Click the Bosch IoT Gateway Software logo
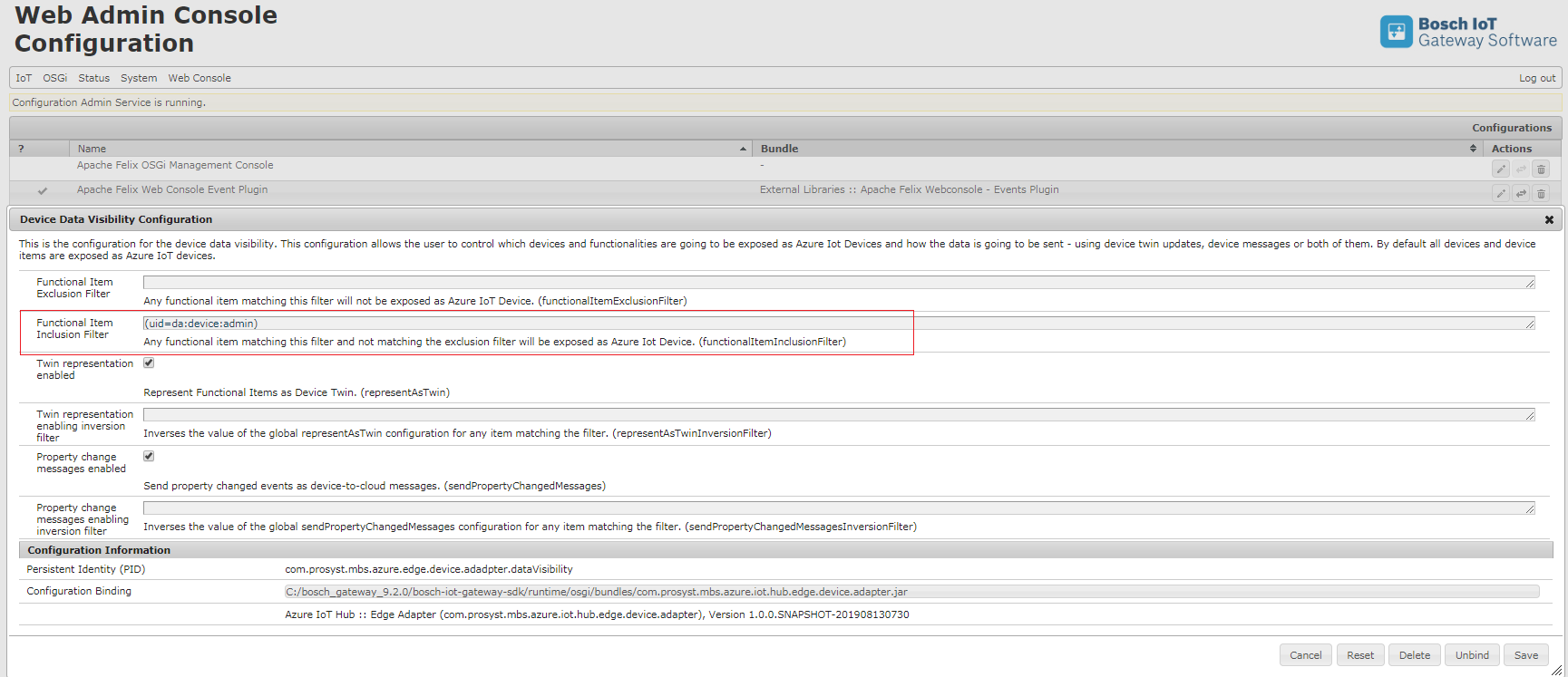This screenshot has height=677, width=1568. pyautogui.click(x=1468, y=32)
